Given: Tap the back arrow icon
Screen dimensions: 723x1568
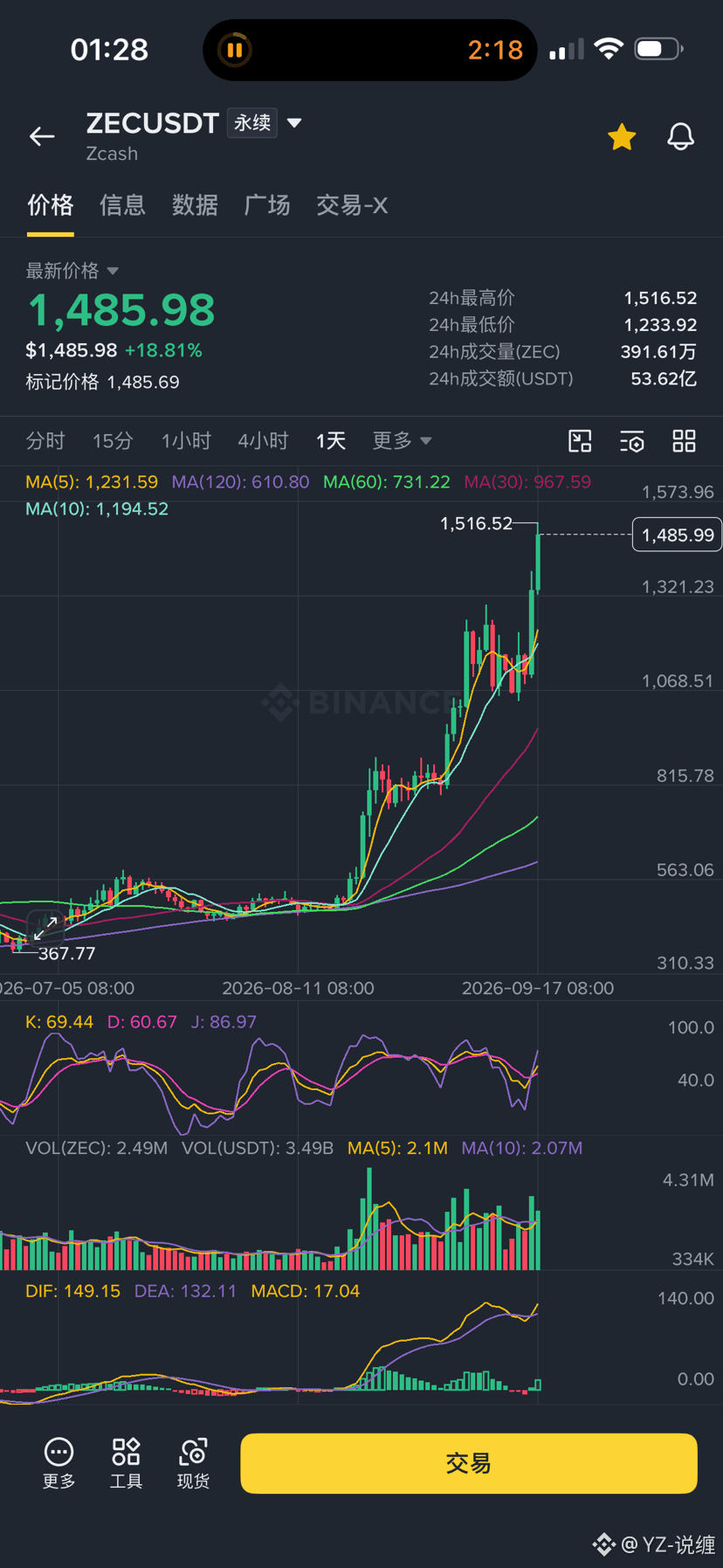Looking at the screenshot, I should coord(42,136).
